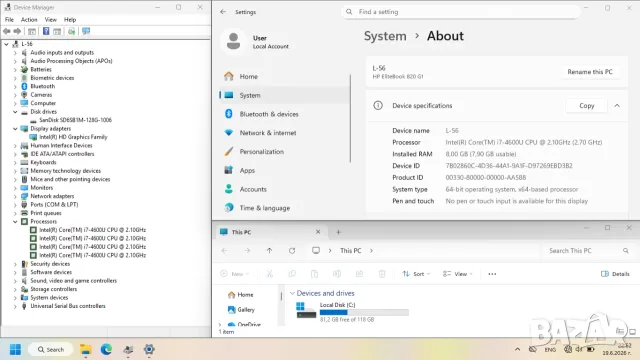Open the Action menu in Device Manager

point(29,20)
